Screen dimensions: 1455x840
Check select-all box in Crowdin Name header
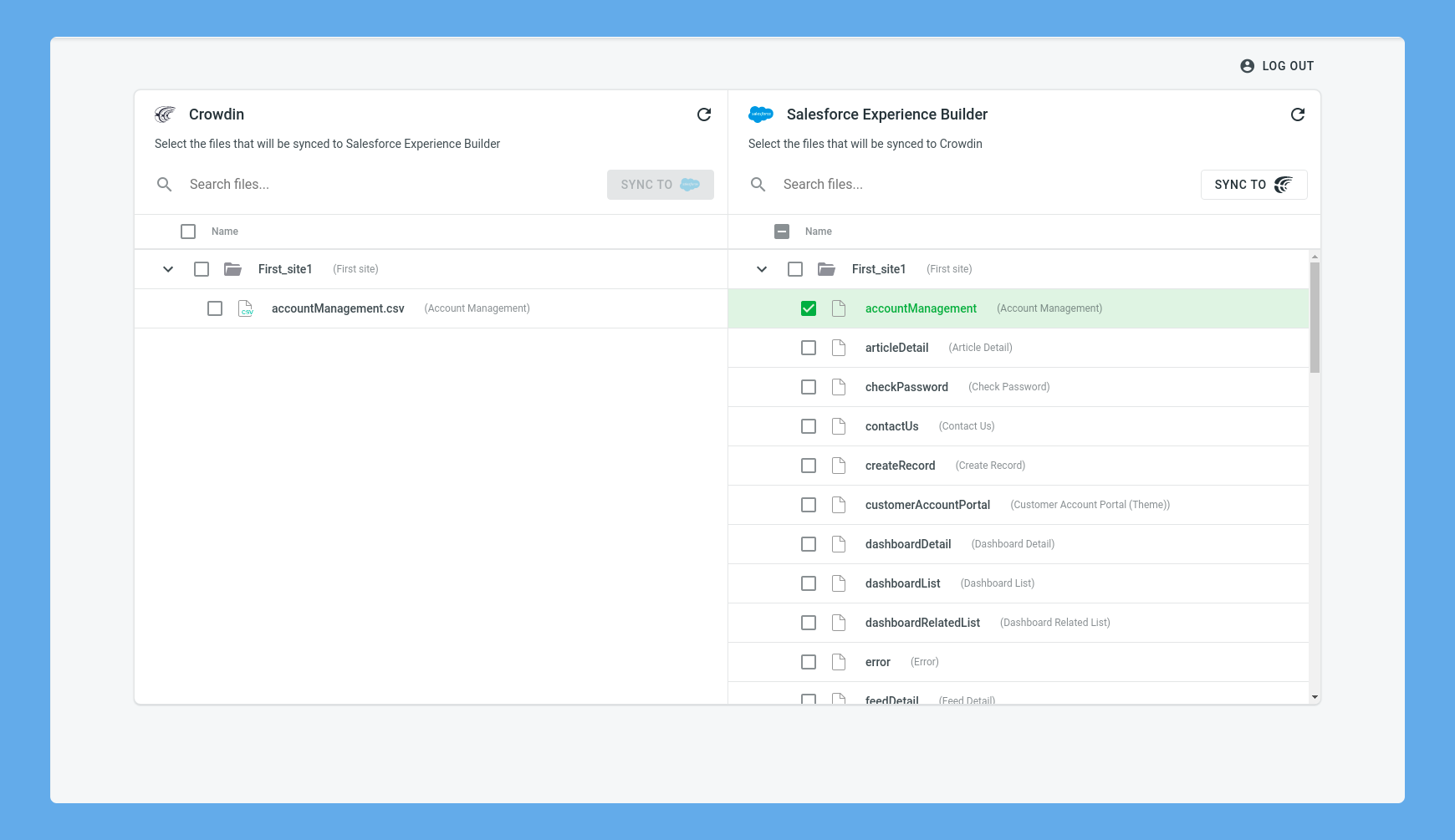[188, 232]
